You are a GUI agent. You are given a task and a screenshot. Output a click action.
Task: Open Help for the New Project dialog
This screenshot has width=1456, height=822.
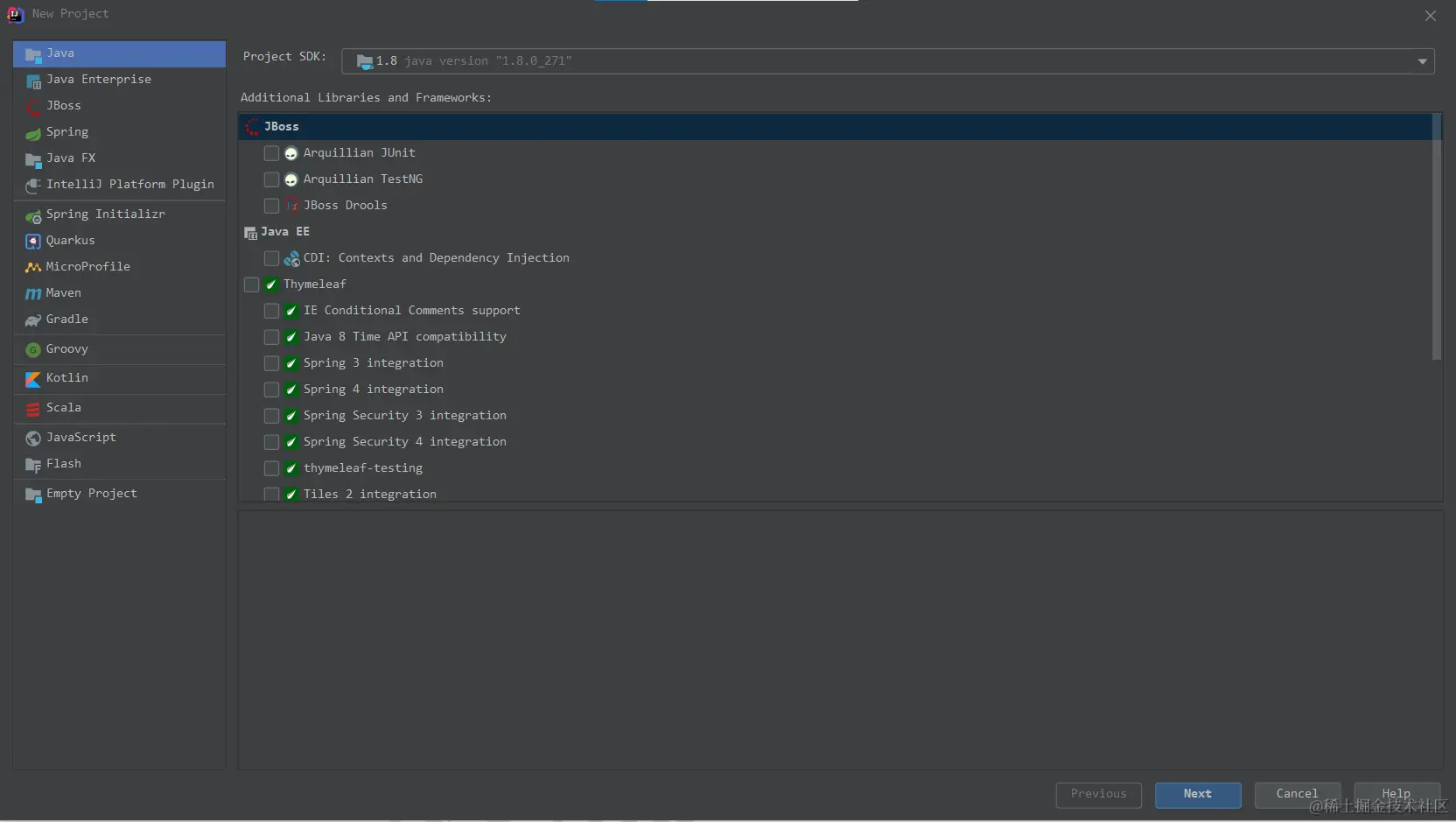pos(1396,794)
